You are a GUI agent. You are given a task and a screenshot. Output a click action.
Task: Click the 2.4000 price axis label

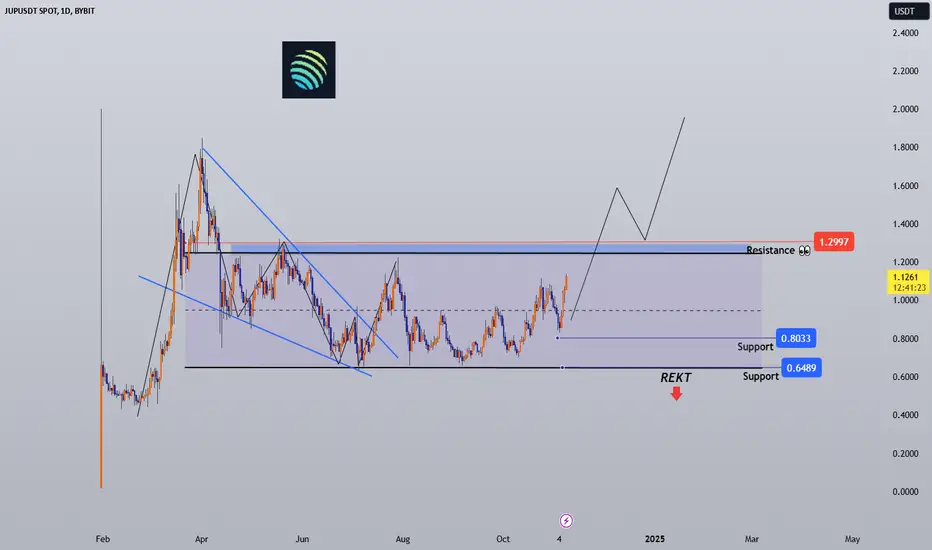[905, 33]
